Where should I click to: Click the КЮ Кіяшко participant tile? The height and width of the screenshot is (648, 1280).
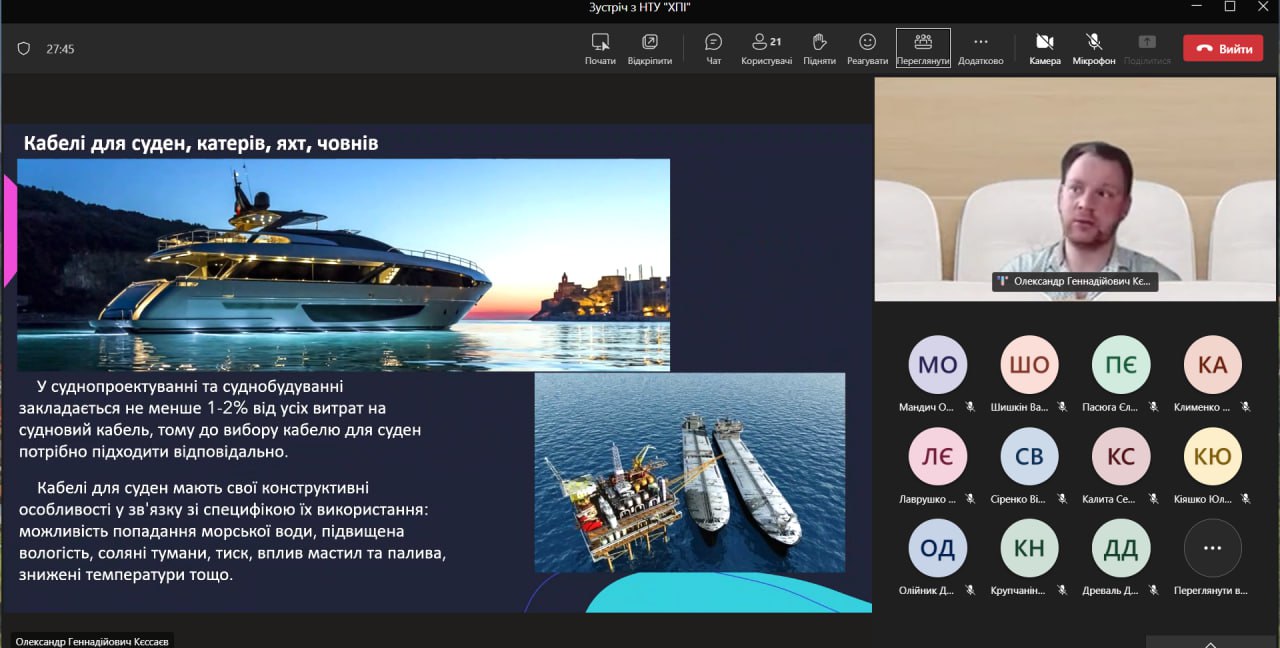[1212, 457]
